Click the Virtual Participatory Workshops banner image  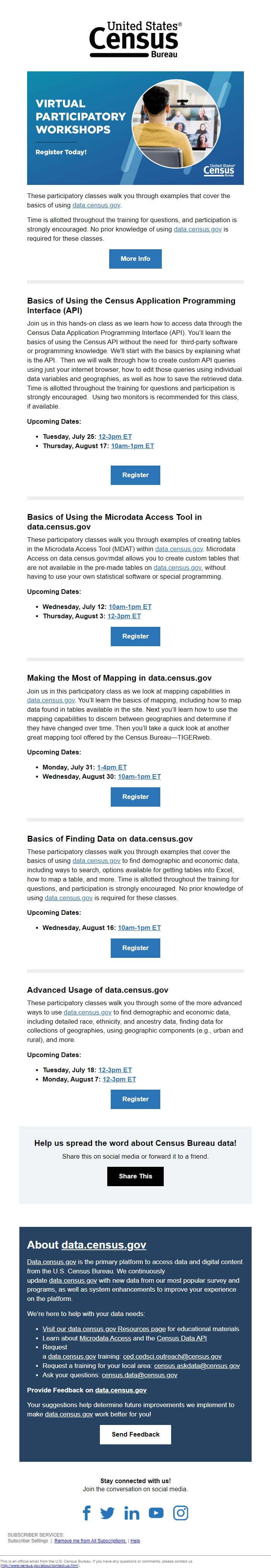135,128
